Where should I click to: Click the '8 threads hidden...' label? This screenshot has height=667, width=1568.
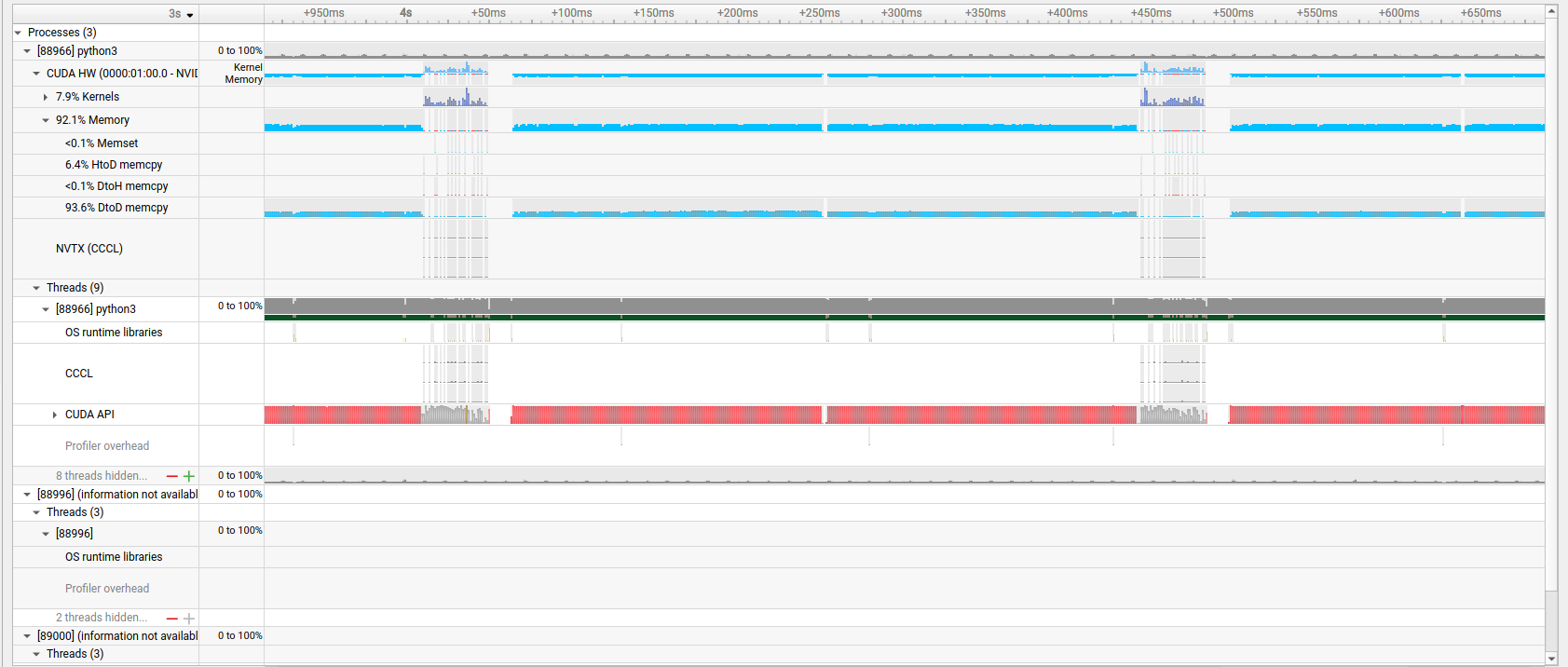102,476
